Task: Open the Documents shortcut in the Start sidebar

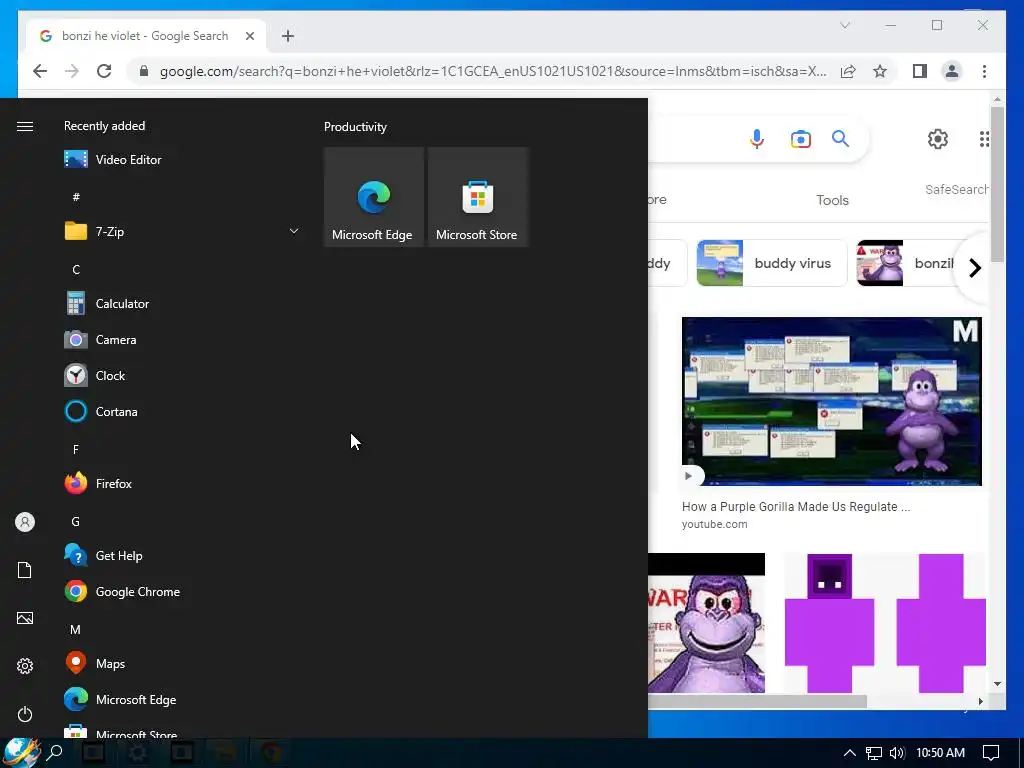Action: 25,570
